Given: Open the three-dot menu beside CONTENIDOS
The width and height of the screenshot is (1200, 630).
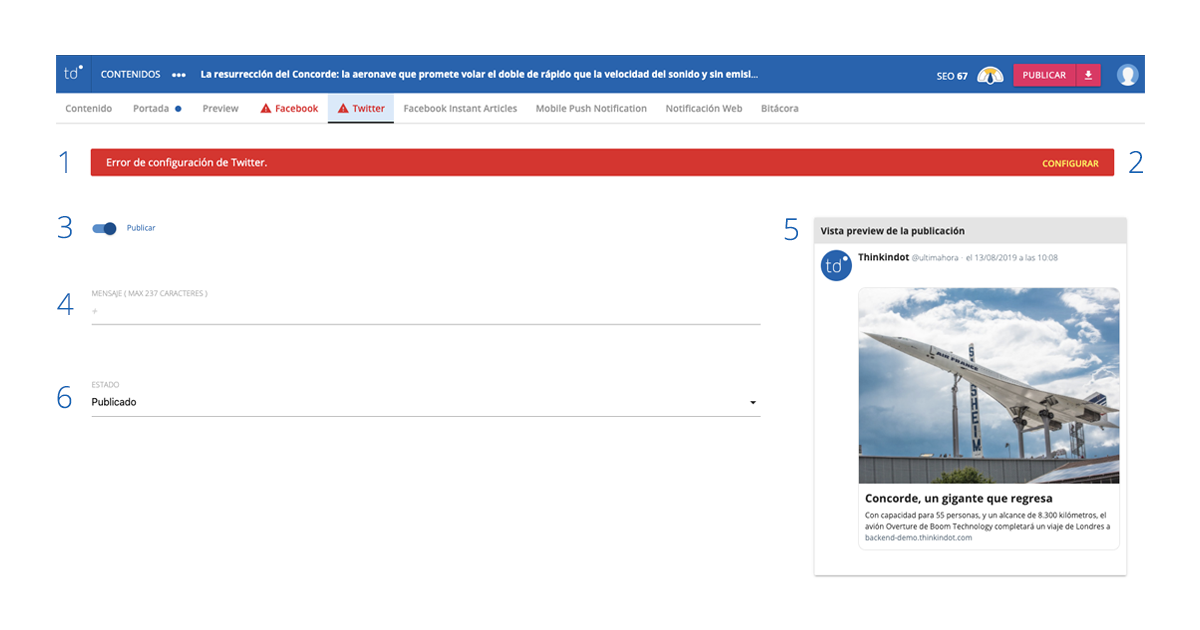Looking at the screenshot, I should click(x=178, y=75).
